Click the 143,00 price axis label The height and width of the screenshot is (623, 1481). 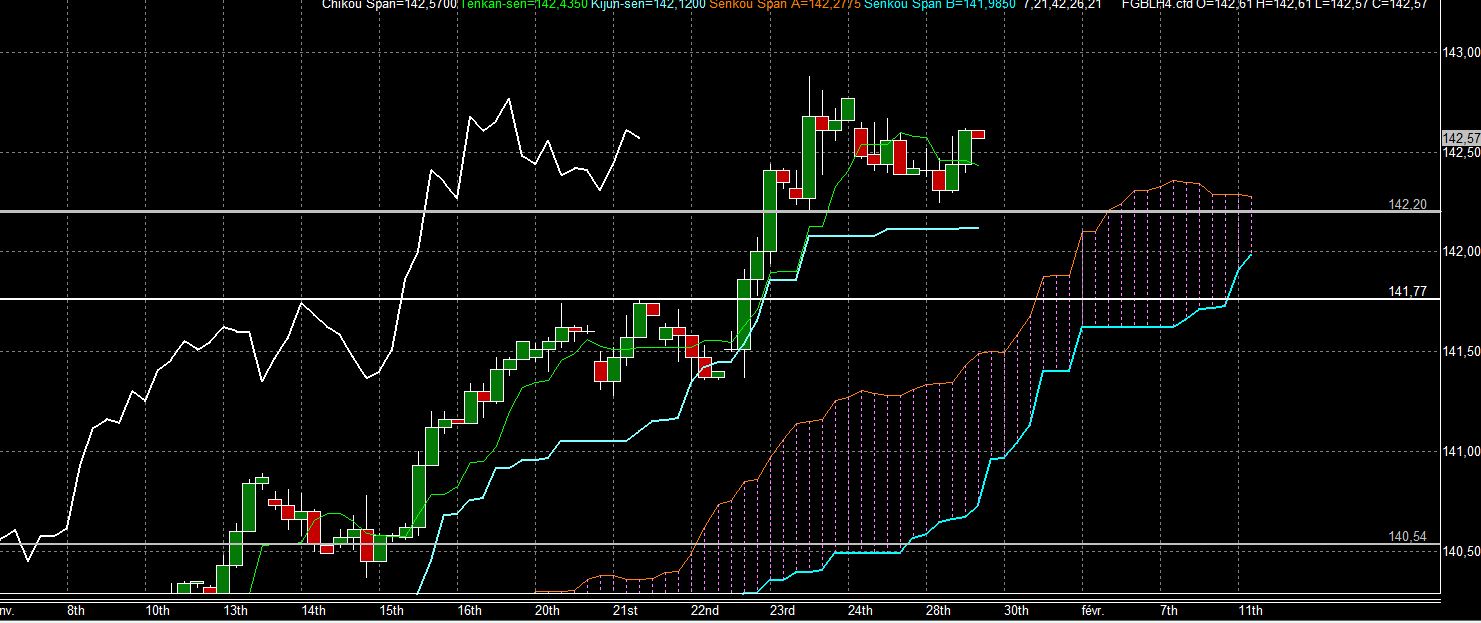[x=1461, y=52]
